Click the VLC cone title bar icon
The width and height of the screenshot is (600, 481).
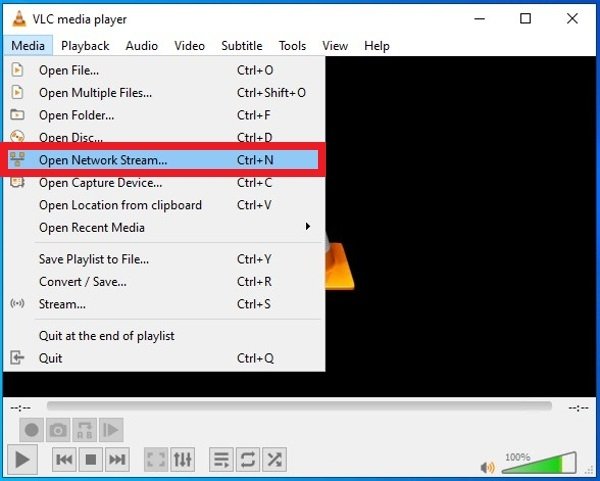[x=19, y=19]
